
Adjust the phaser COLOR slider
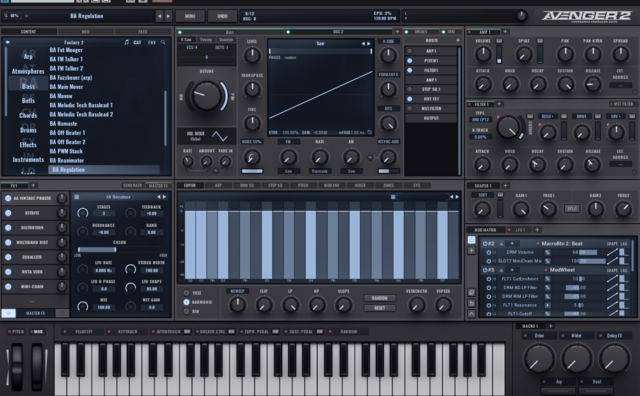coord(119,249)
